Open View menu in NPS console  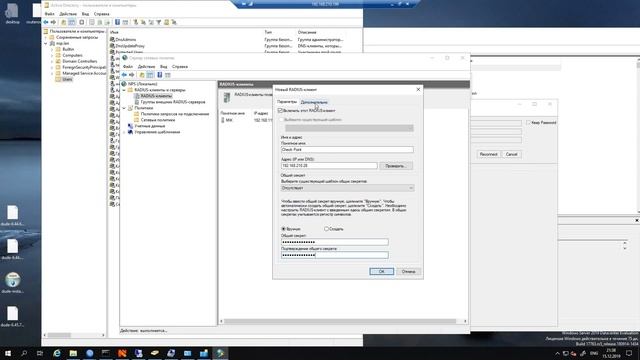pyautogui.click(x=164, y=67)
